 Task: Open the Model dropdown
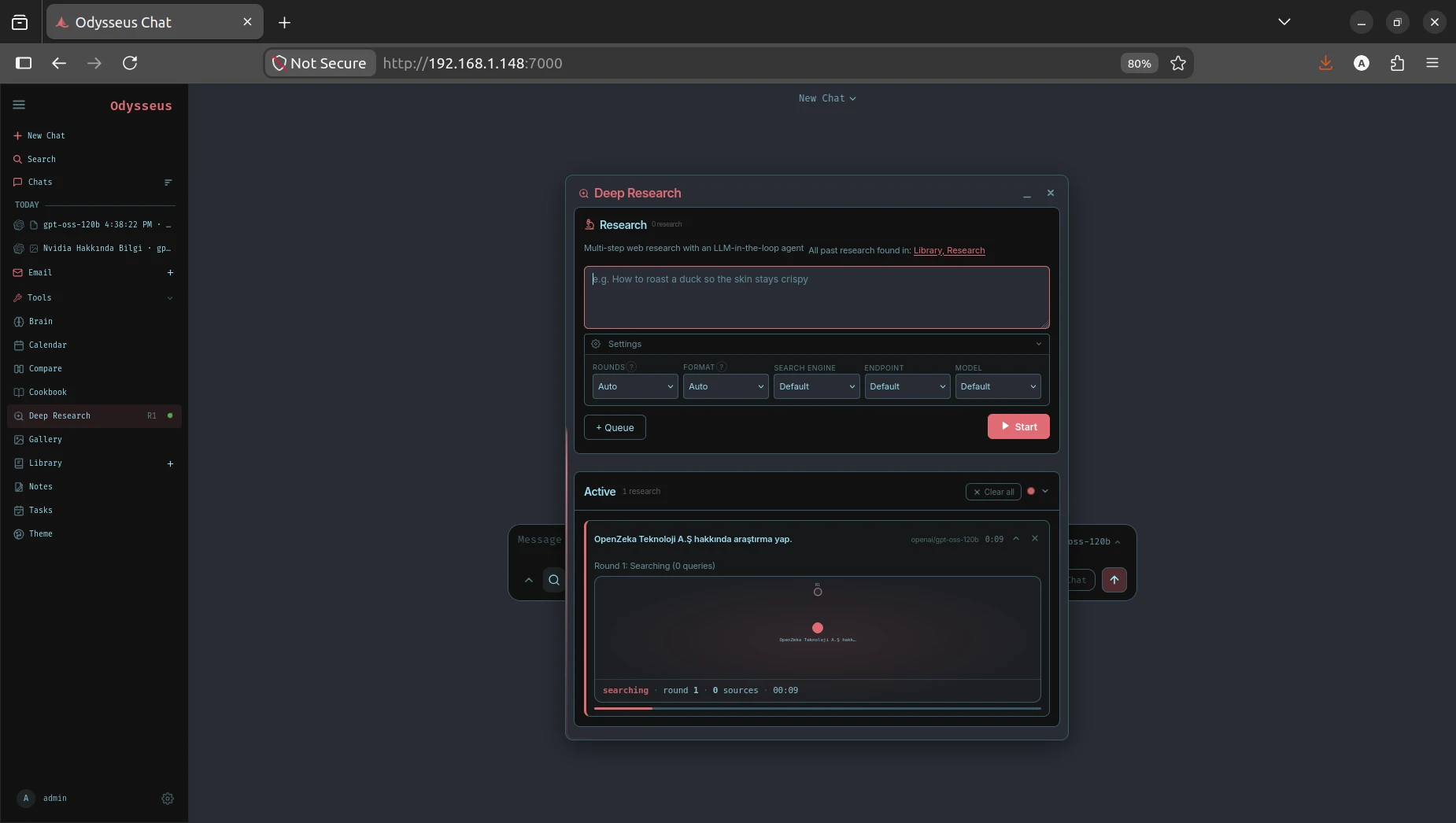coord(998,386)
